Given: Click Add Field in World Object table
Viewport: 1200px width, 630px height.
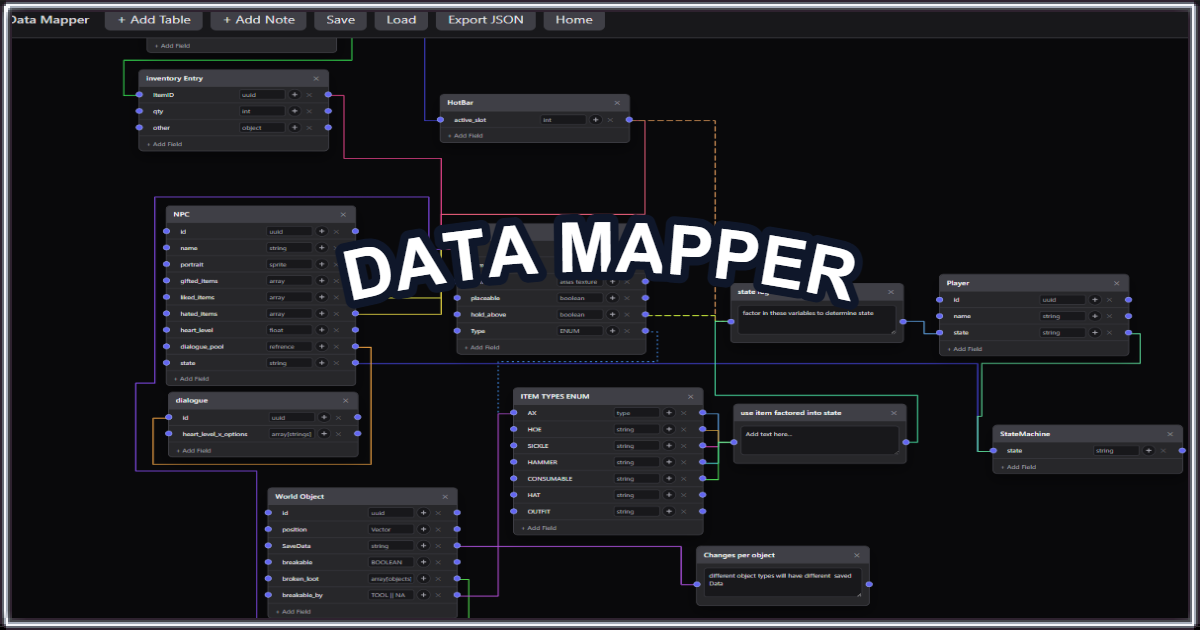Looking at the screenshot, I should [x=292, y=611].
